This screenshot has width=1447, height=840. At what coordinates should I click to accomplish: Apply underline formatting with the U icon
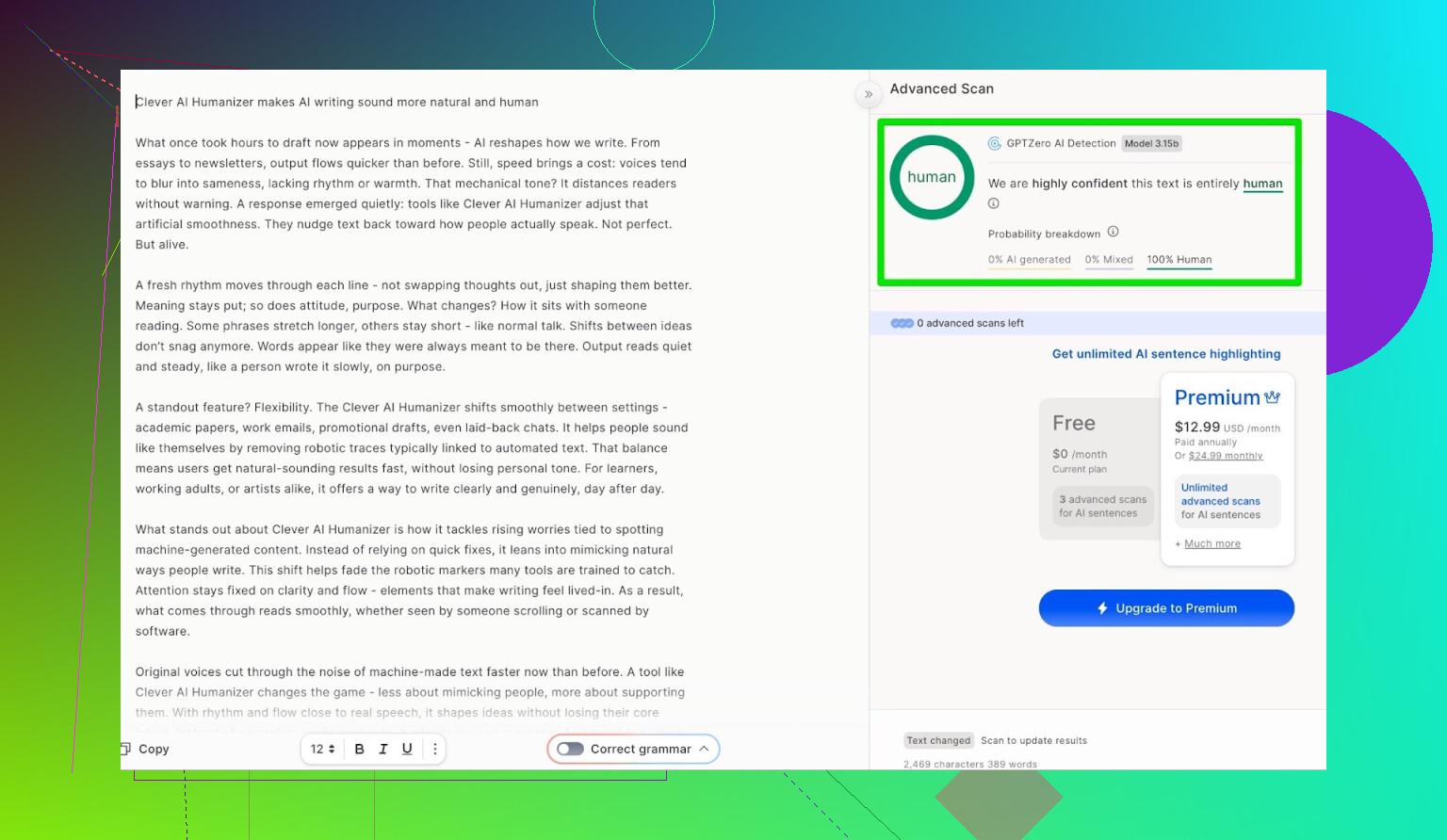[x=407, y=749]
